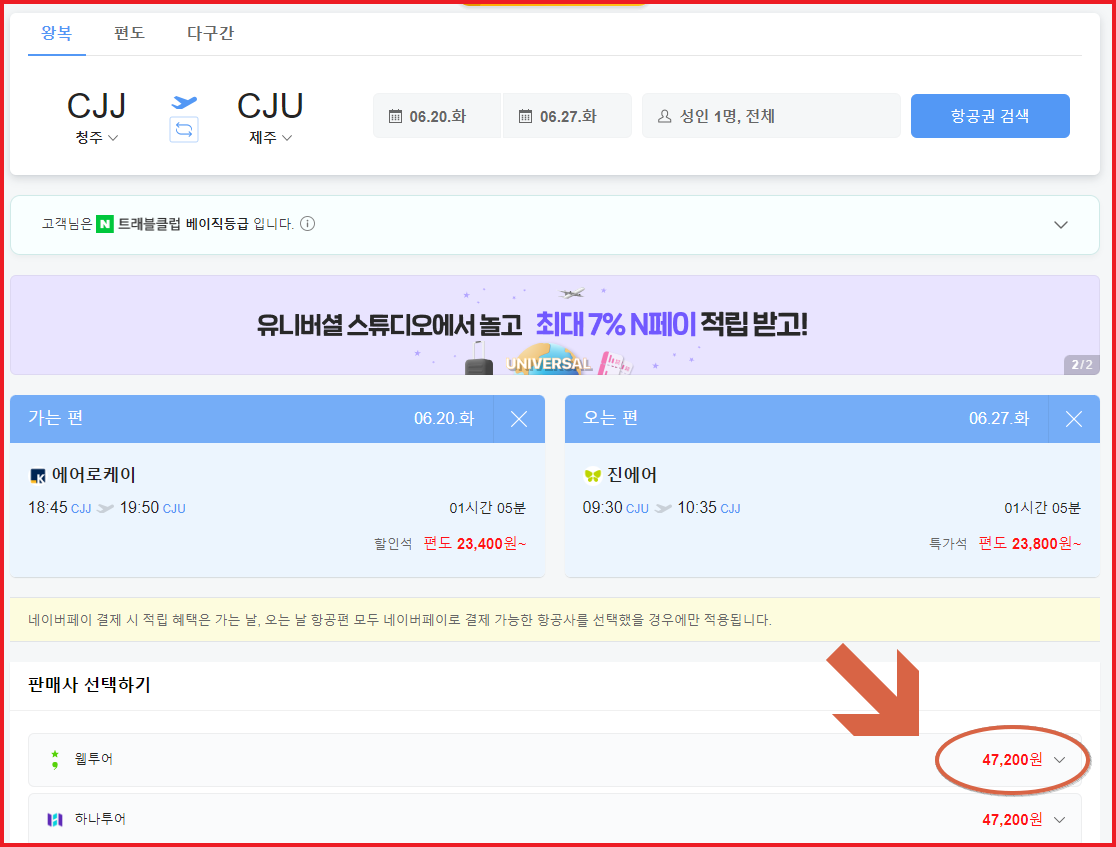
Task: Open the 성인 1명, 전체 passenger selector
Action: pos(772,116)
